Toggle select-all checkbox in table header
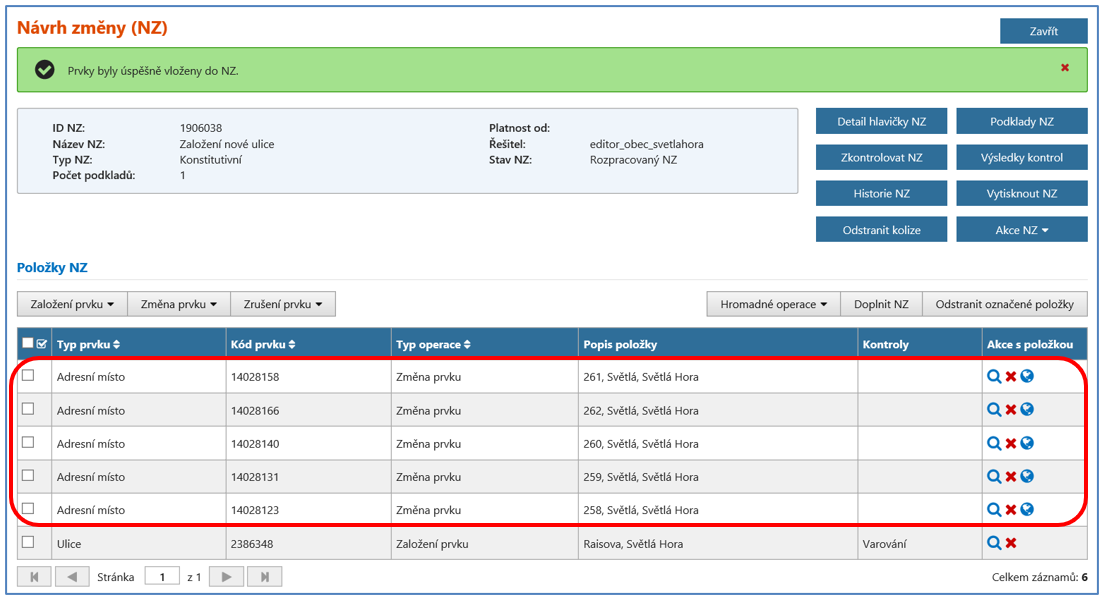Screen dimensions: 1102x601 coord(28,344)
